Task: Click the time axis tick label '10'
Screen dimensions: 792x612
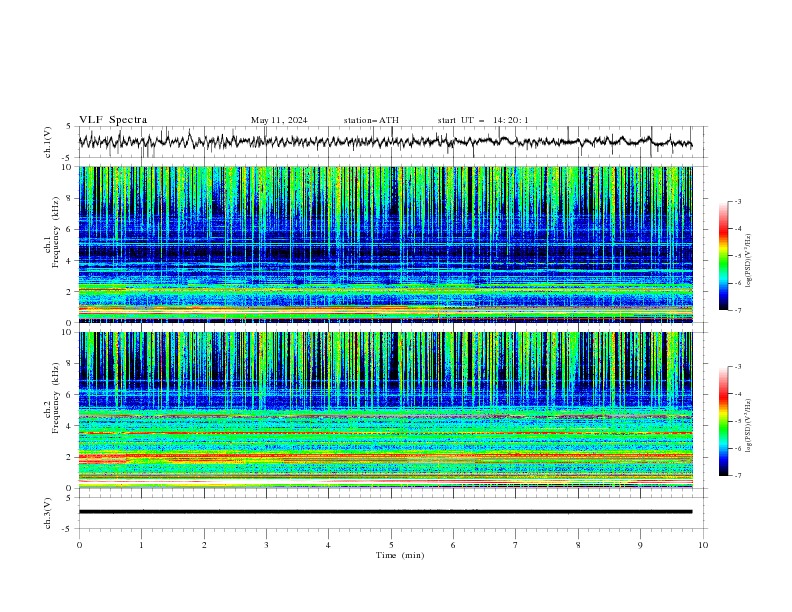Action: point(703,545)
